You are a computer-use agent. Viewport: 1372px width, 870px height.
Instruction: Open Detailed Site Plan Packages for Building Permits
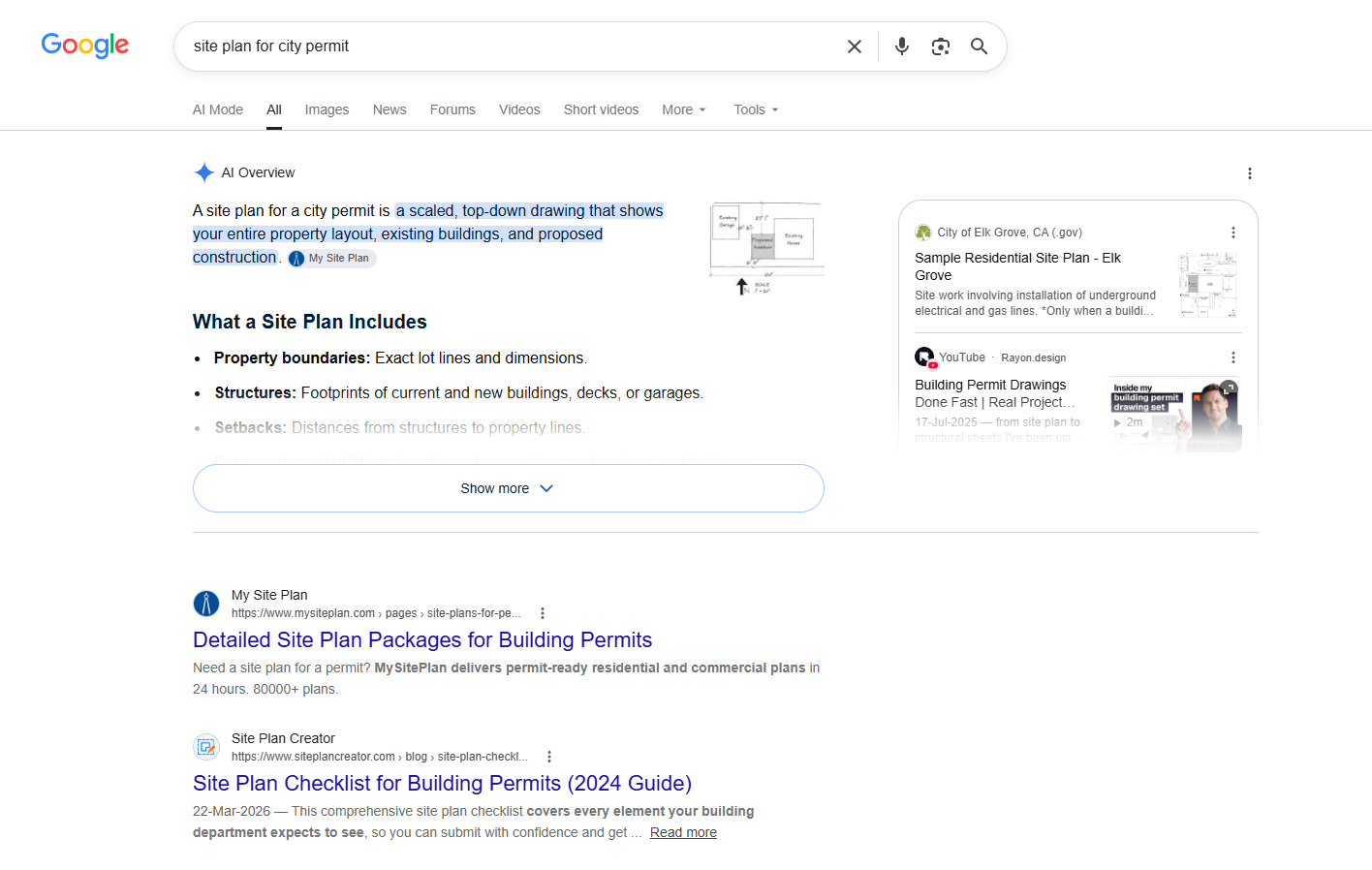422,639
